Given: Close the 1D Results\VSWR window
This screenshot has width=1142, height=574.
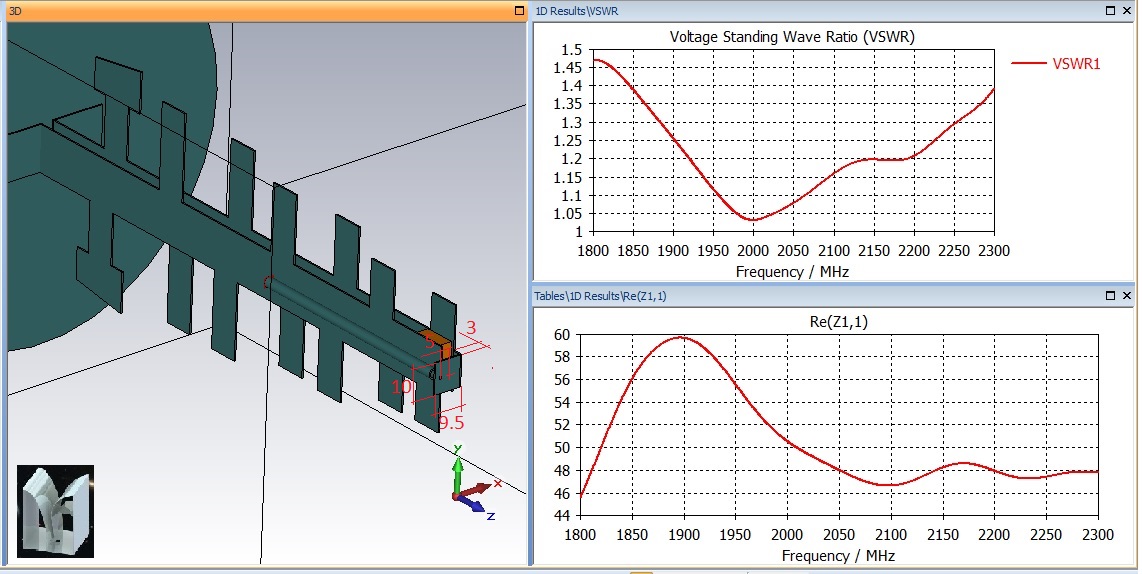Looking at the screenshot, I should 1127,11.
